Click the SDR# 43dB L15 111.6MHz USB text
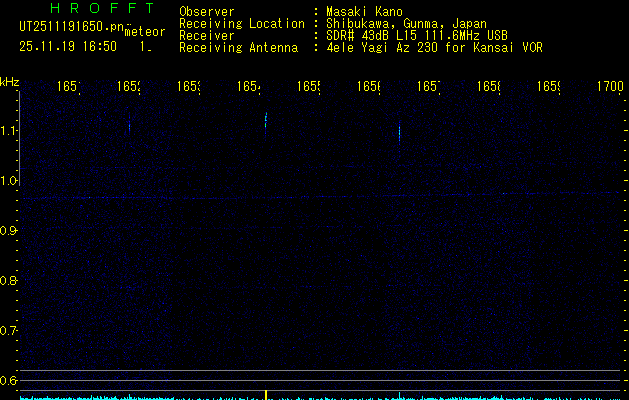 (x=417, y=36)
